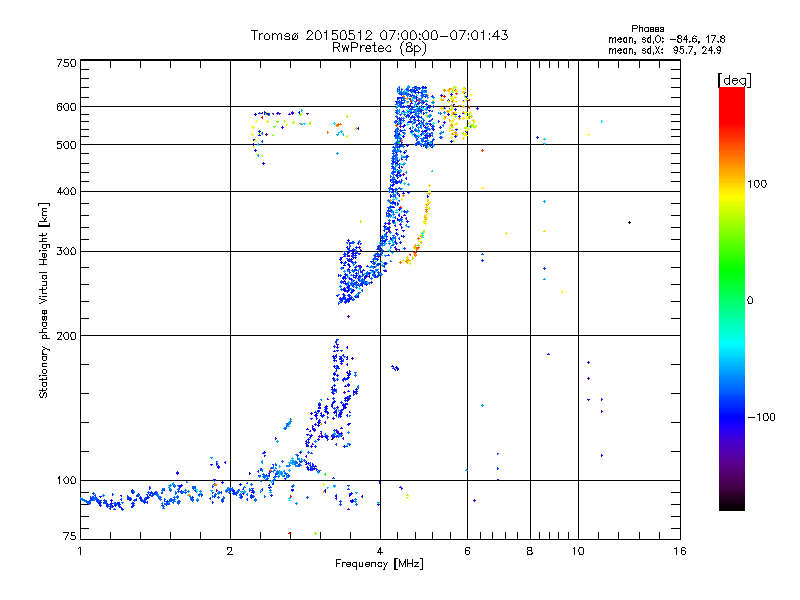Click the y-axis tick label '500'
800x600 pixels.
(x=66, y=145)
